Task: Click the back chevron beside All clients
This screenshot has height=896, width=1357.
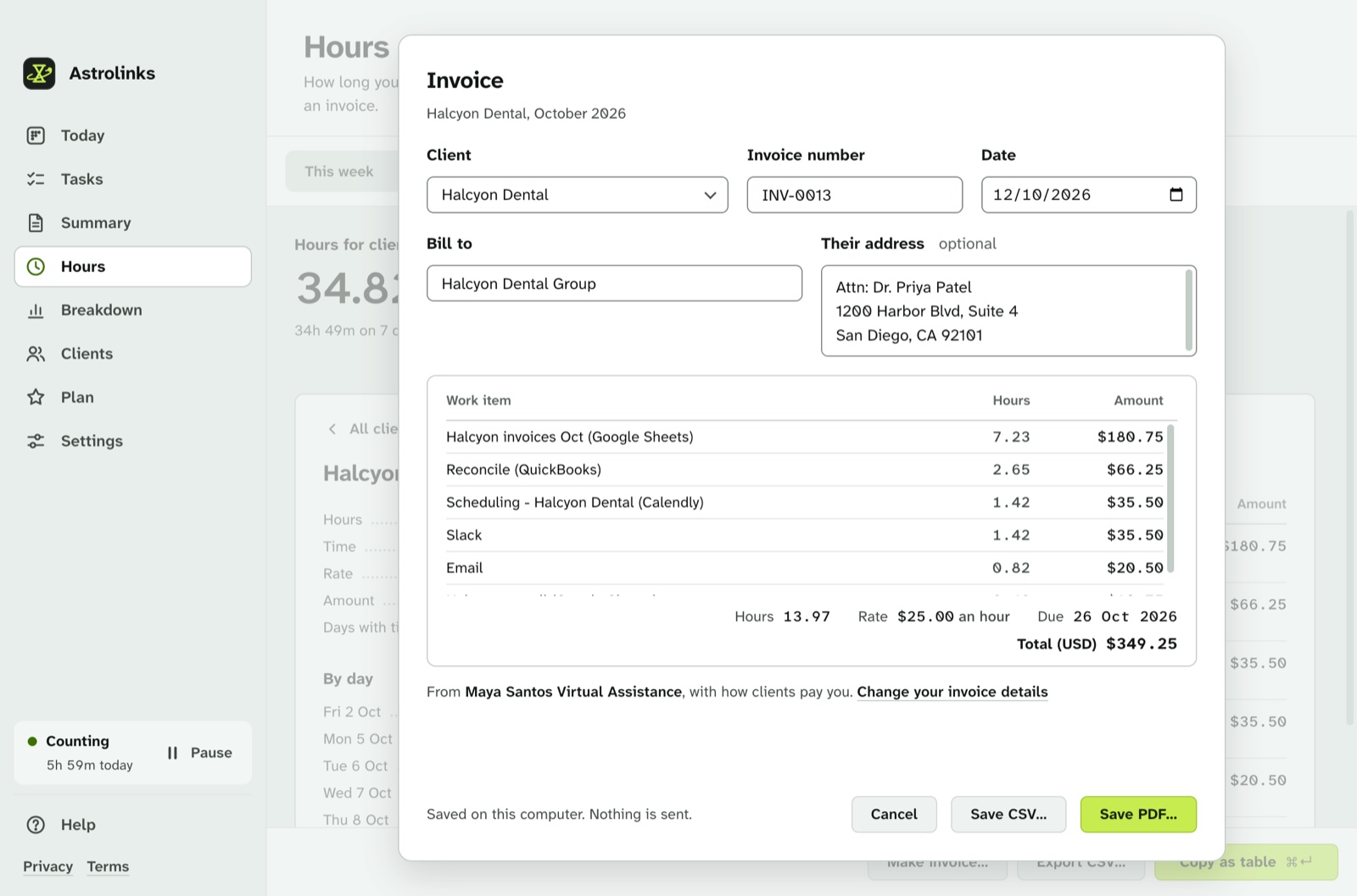Action: pos(332,429)
